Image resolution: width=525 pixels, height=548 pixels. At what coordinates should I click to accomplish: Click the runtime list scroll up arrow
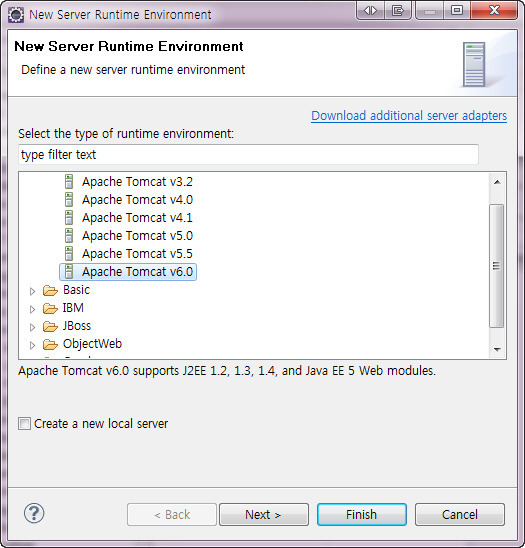pyautogui.click(x=497, y=182)
